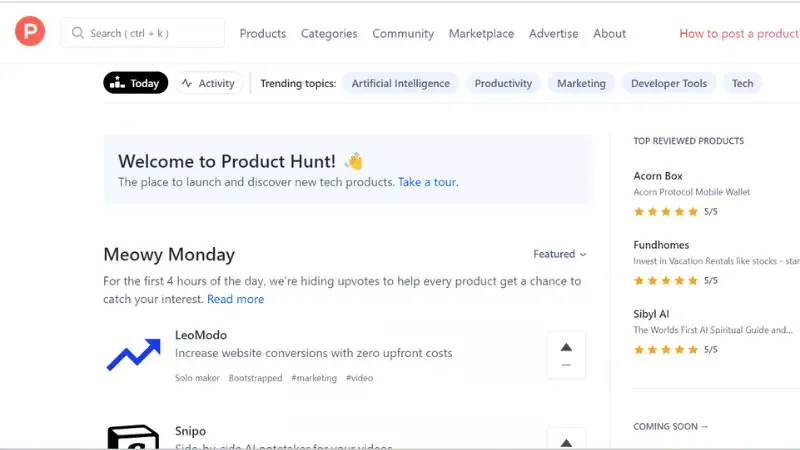Click 'Invest in Vacation Rentals like stocks' text
800x450 pixels.
point(716,261)
